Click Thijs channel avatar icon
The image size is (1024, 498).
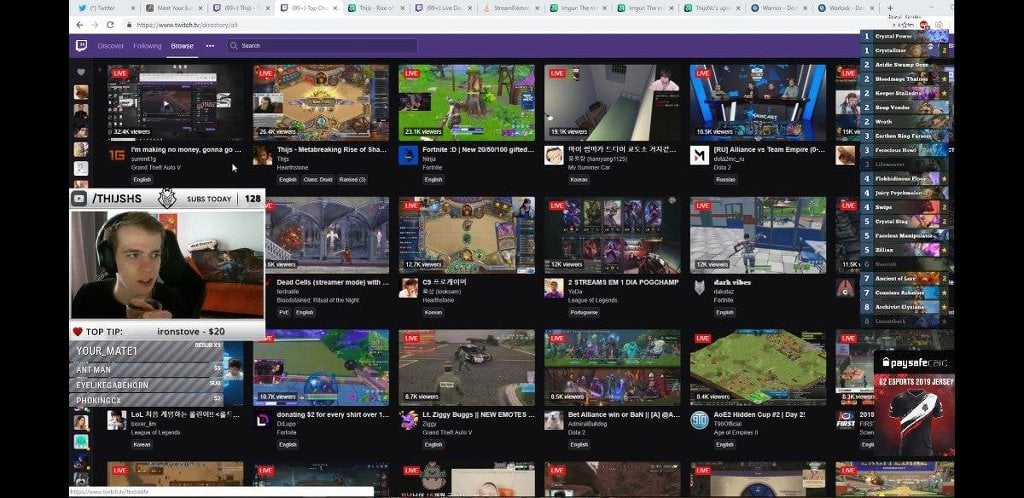pos(263,155)
